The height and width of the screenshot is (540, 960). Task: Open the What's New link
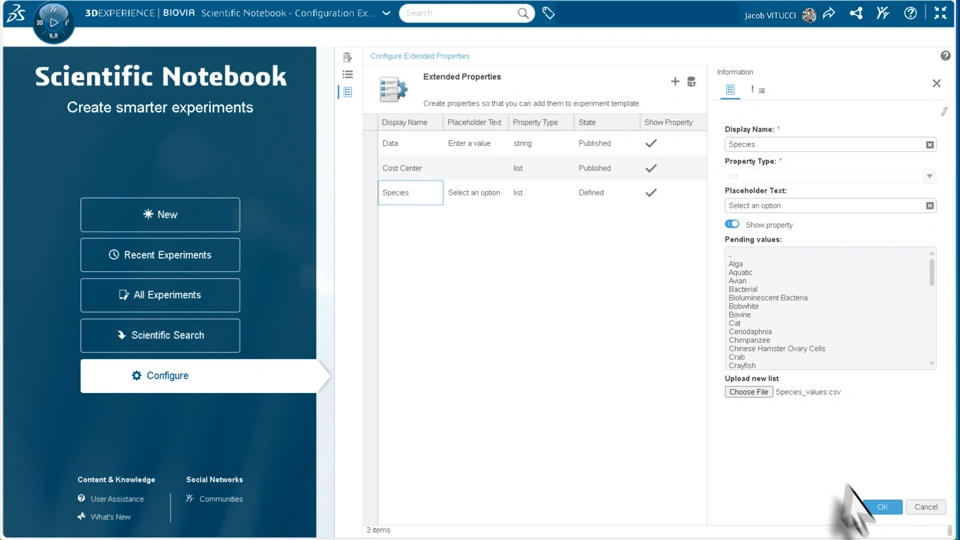pos(110,517)
